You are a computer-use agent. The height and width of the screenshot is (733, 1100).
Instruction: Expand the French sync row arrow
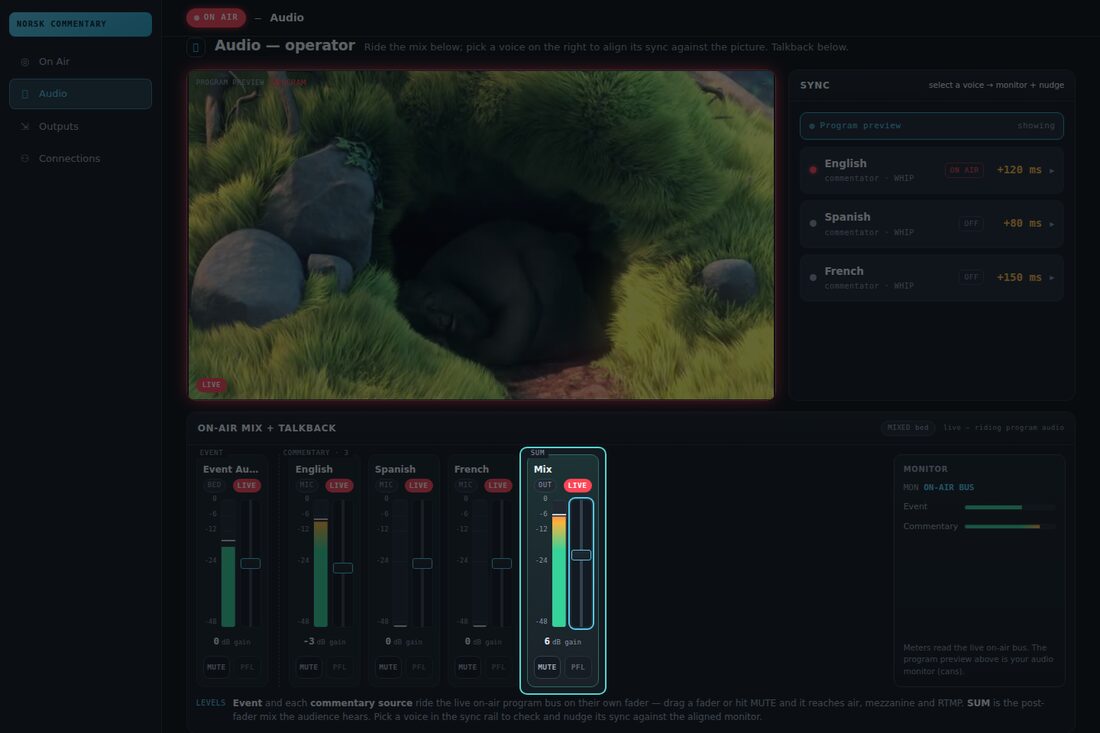click(x=1052, y=278)
